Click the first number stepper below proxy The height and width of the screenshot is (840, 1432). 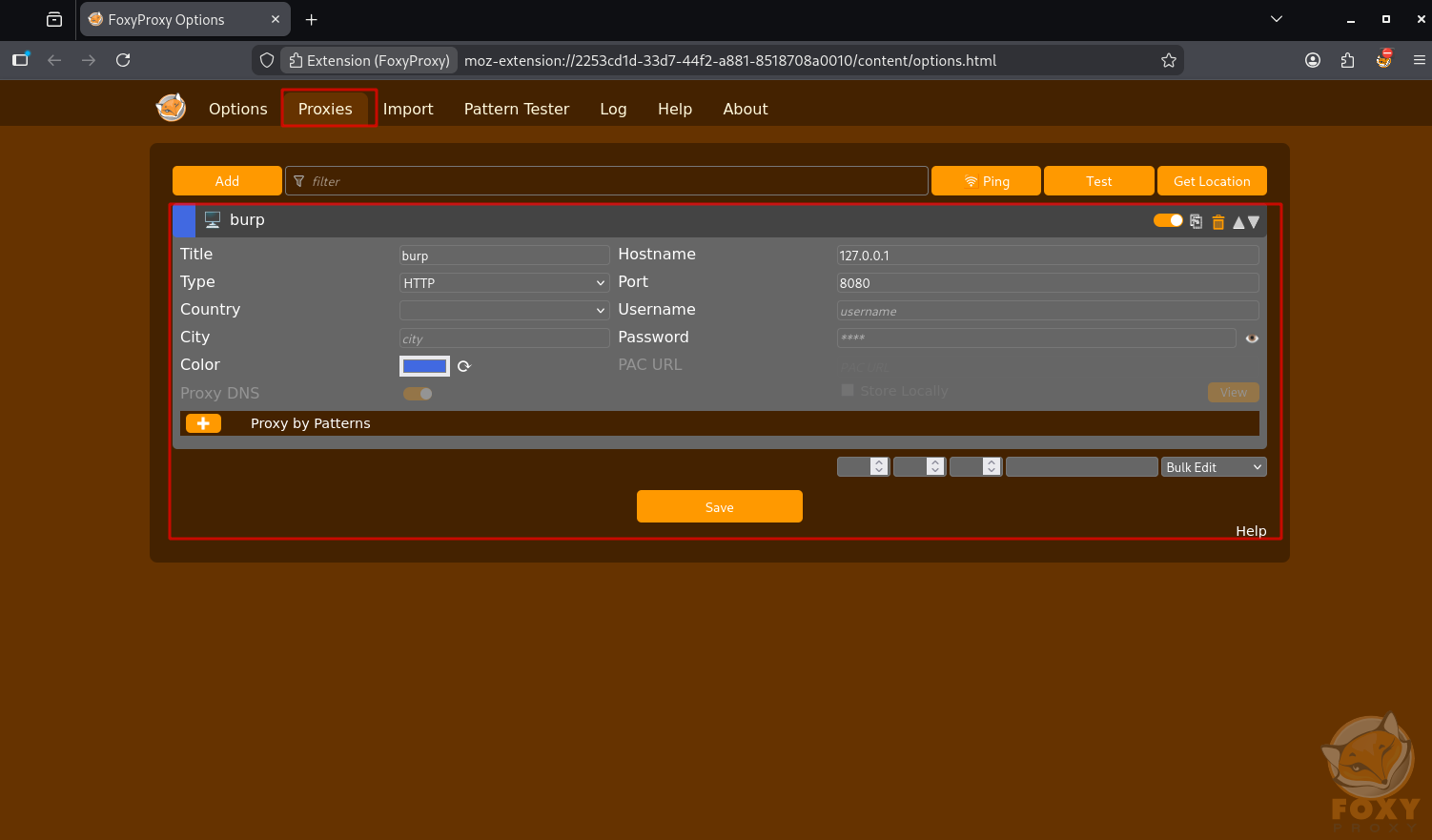coord(863,466)
